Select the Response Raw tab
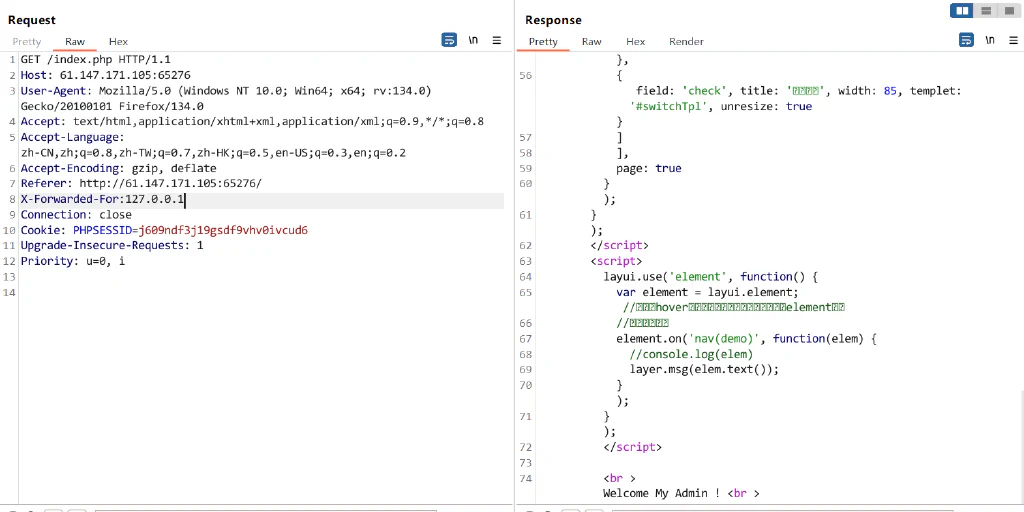 tap(592, 41)
